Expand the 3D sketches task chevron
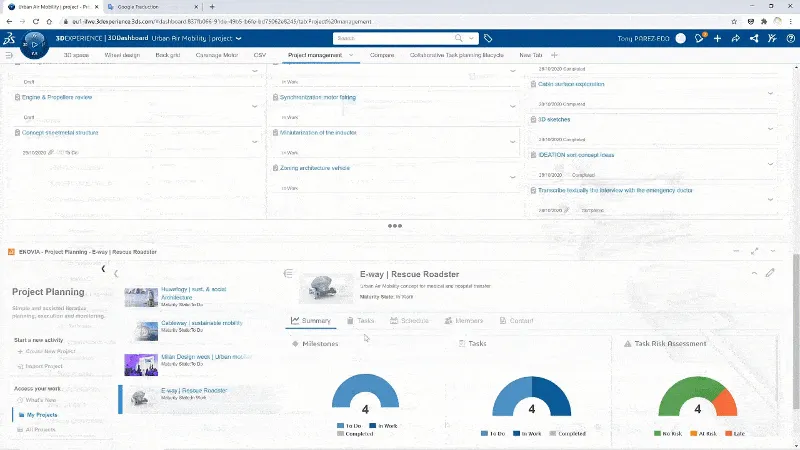Image resolution: width=800 pixels, height=450 pixels. pos(769,128)
